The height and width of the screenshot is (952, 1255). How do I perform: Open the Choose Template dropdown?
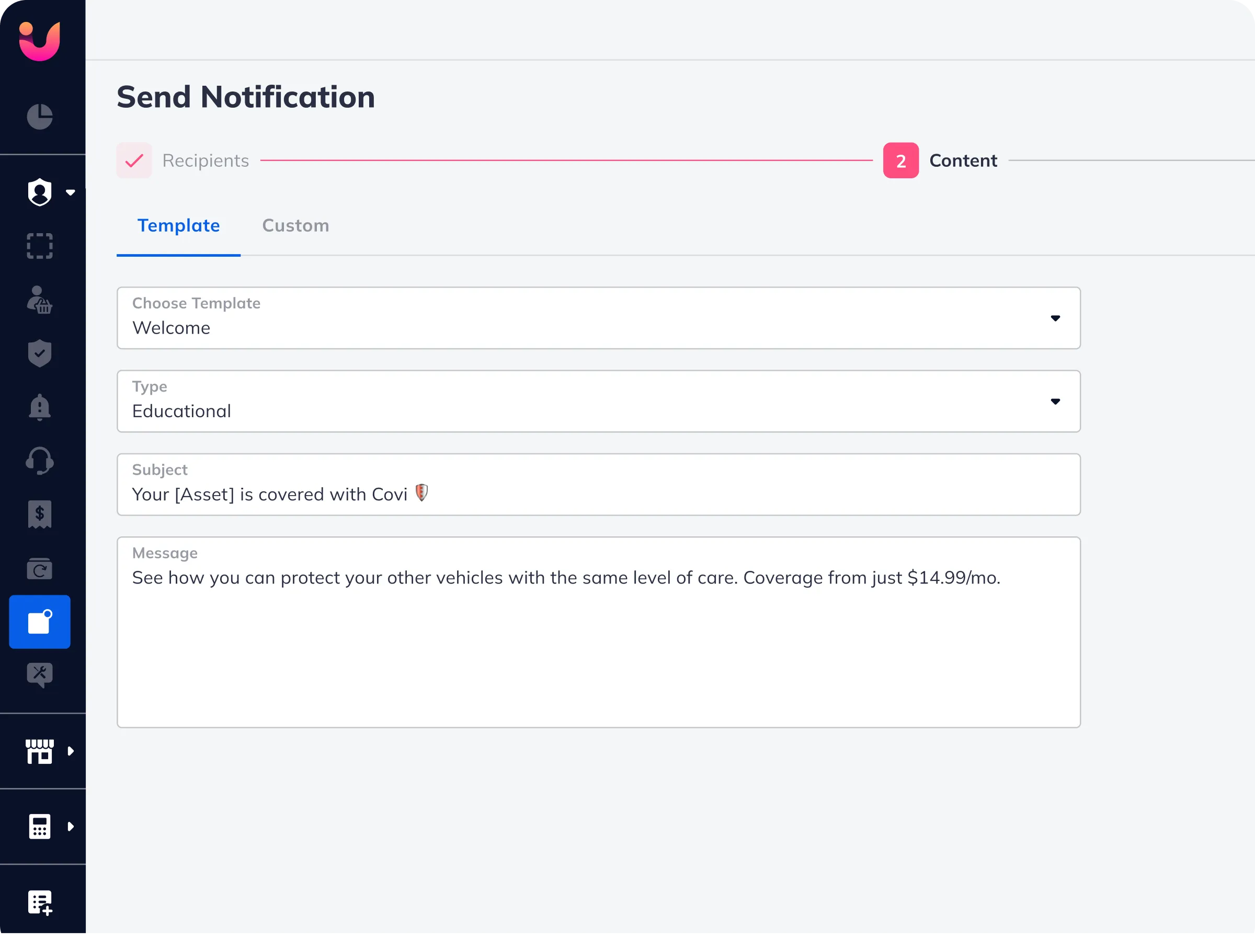point(598,318)
